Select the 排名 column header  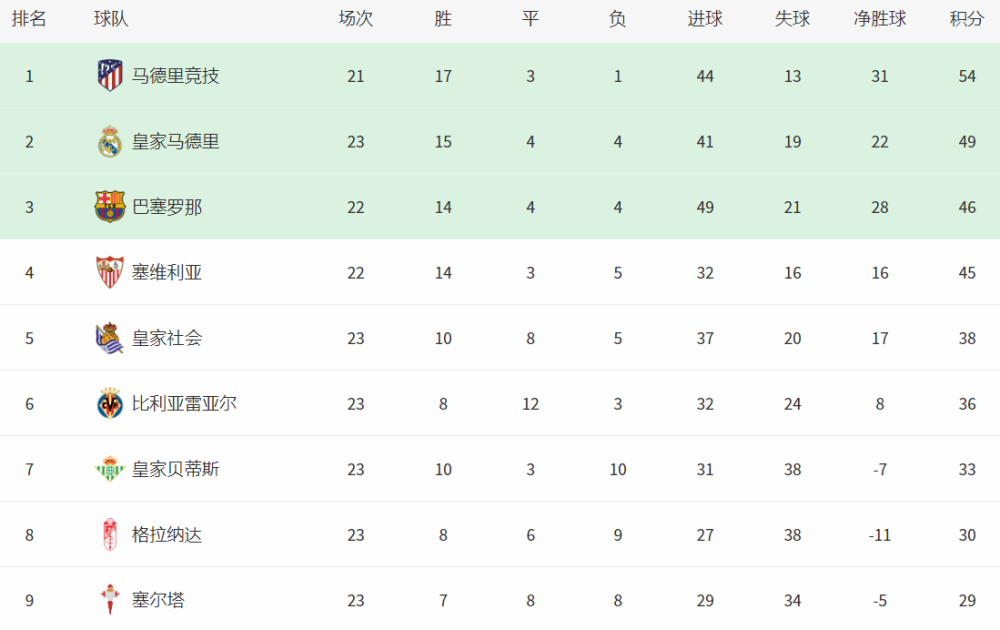[x=29, y=18]
